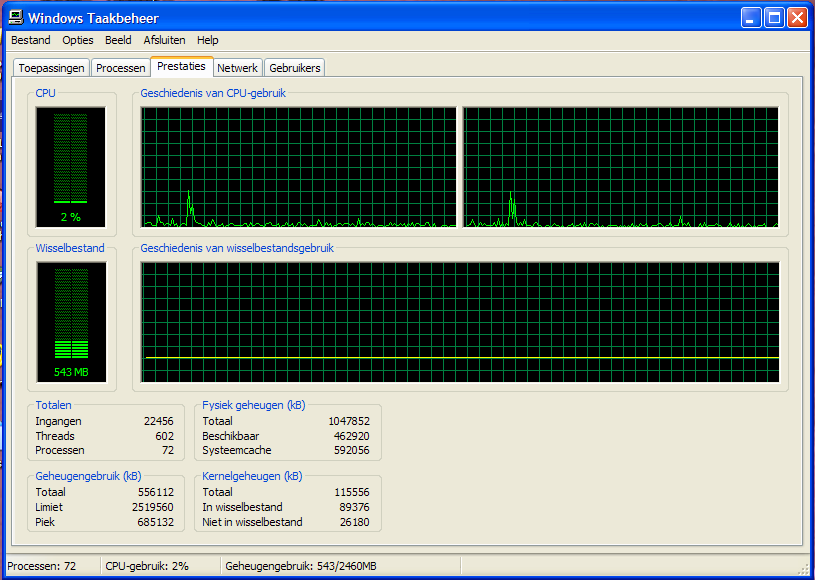The height and width of the screenshot is (580, 815).
Task: Click the 'Windows Taakbeheer' title text
Action: click(x=94, y=19)
